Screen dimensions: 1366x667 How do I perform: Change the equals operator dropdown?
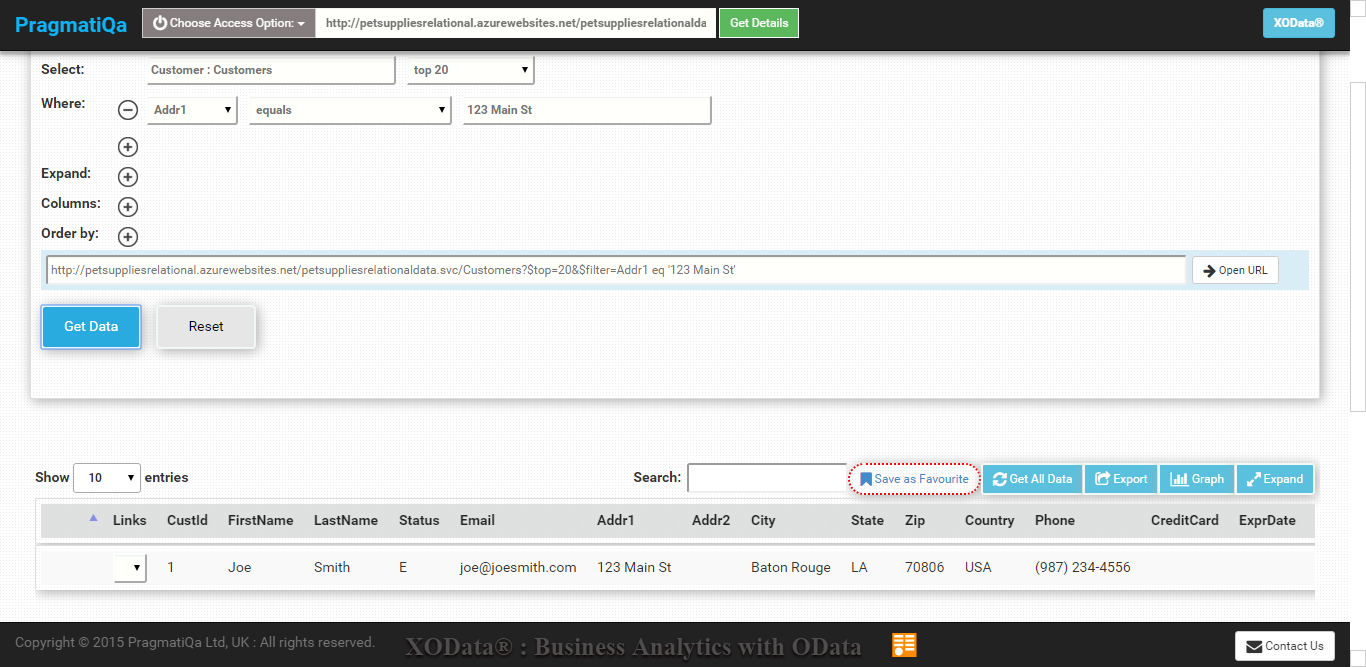pyautogui.click(x=350, y=110)
